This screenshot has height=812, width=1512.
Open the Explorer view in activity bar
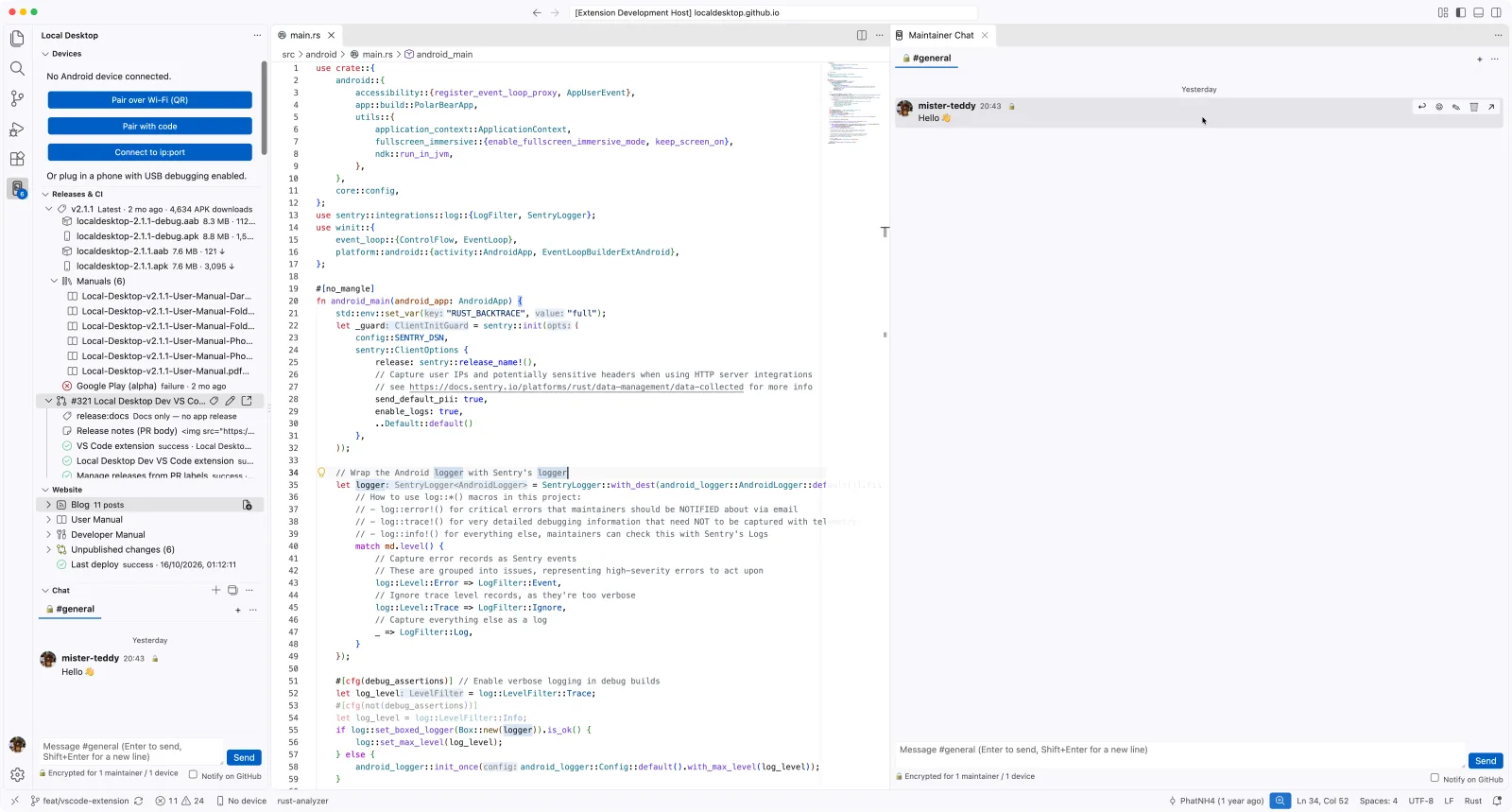click(17, 39)
